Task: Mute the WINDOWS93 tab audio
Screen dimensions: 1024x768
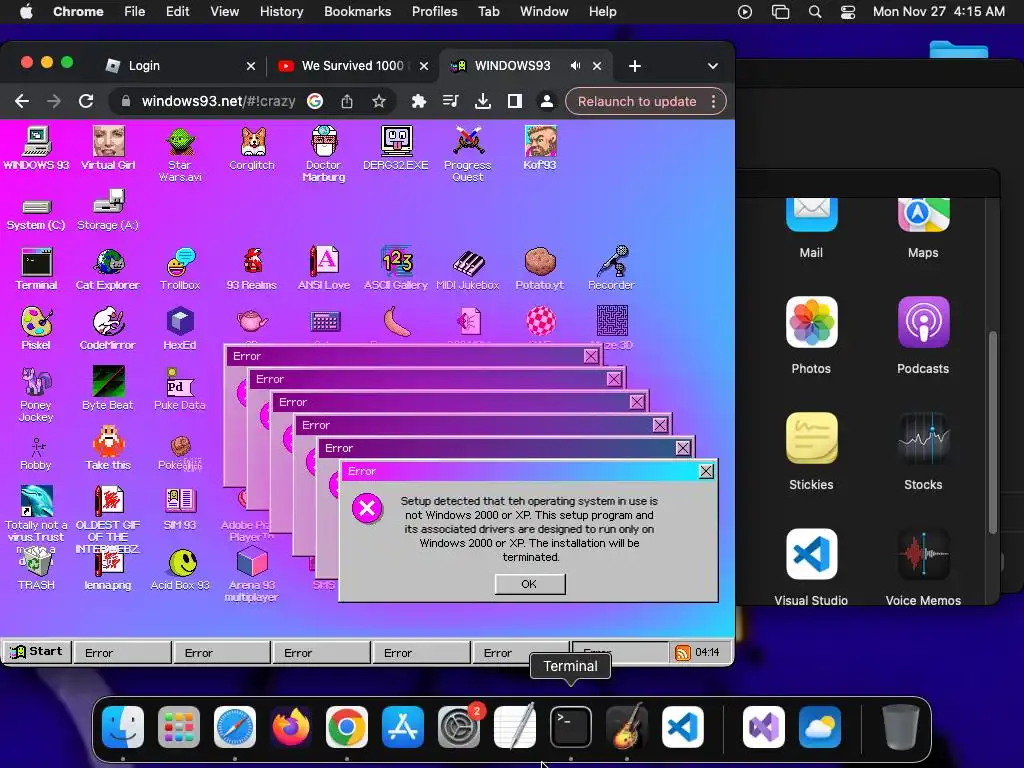Action: 575,66
